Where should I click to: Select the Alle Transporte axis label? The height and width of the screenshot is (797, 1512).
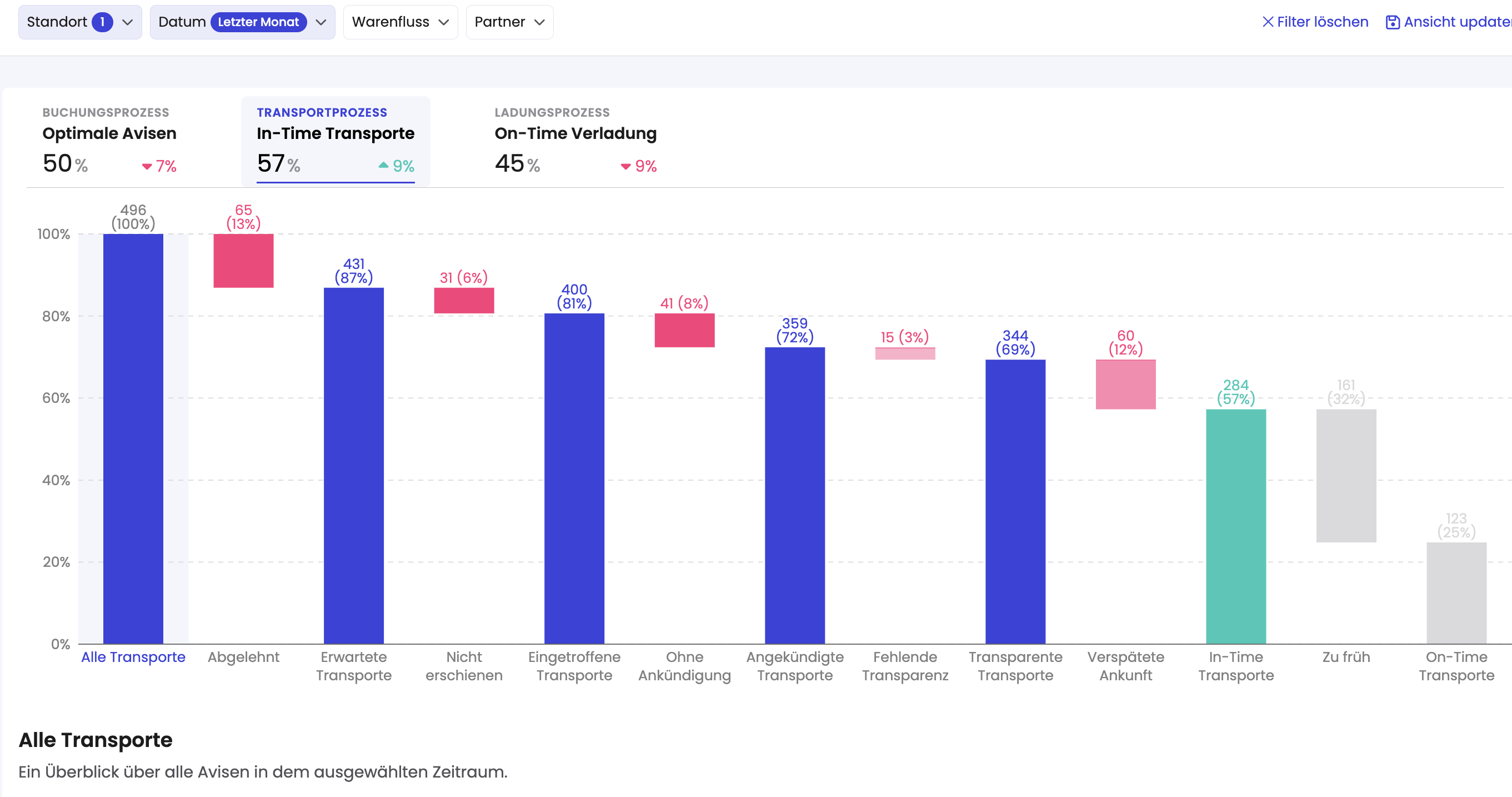(133, 656)
